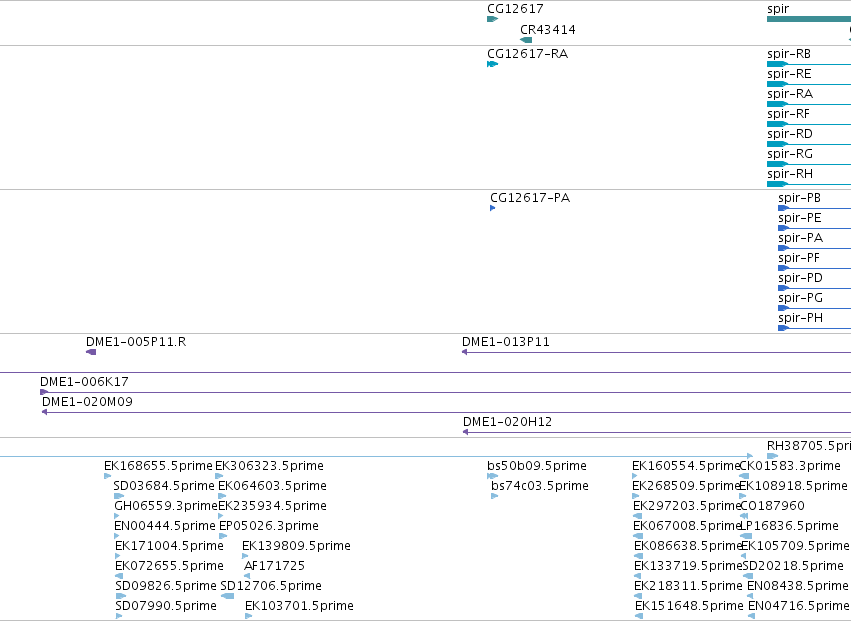Click the EK168655.5prime EST label
This screenshot has height=621, width=851.
pyautogui.click(x=158, y=466)
